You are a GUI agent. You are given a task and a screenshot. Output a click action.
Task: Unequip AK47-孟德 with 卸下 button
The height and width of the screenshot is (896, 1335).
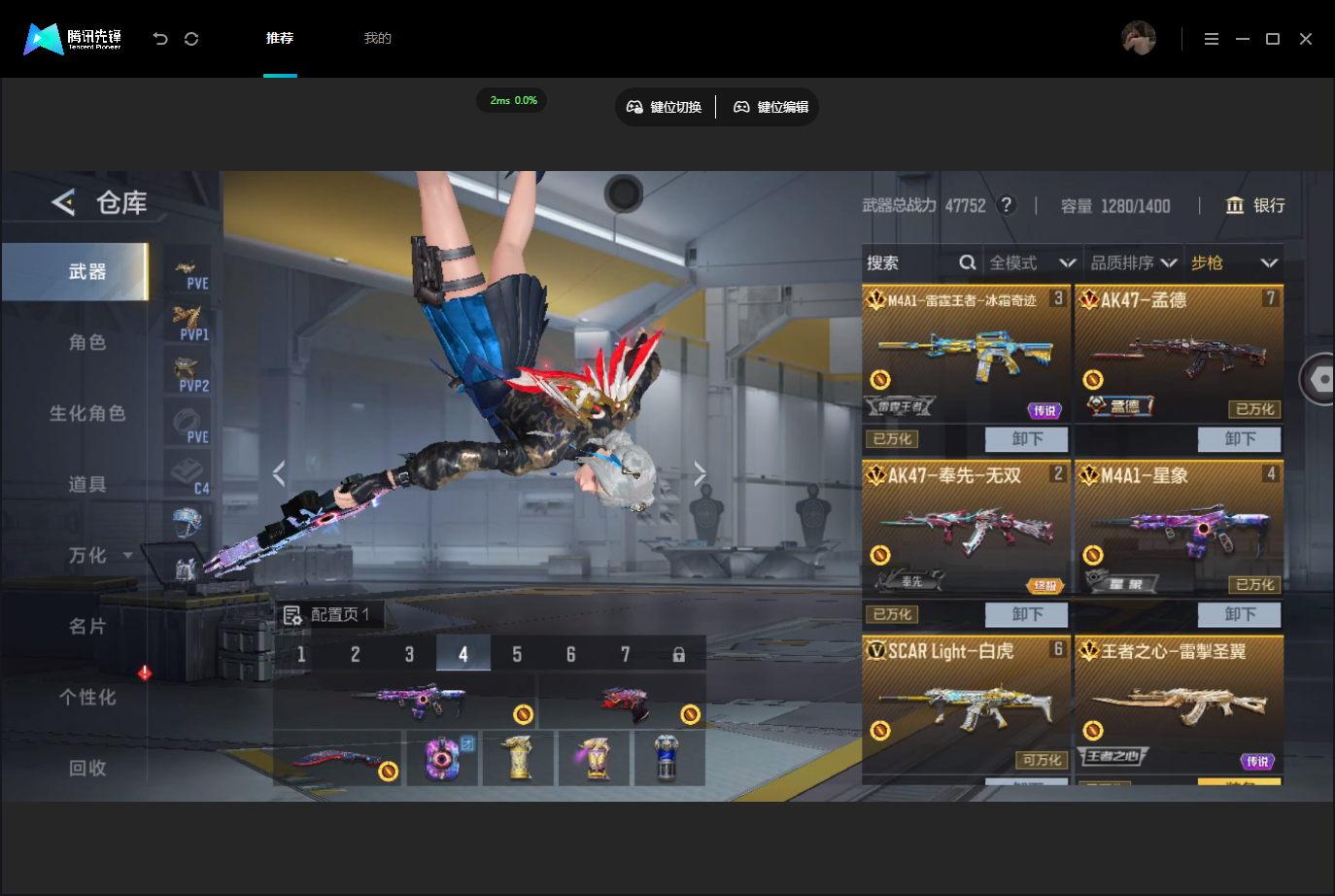click(x=1240, y=439)
